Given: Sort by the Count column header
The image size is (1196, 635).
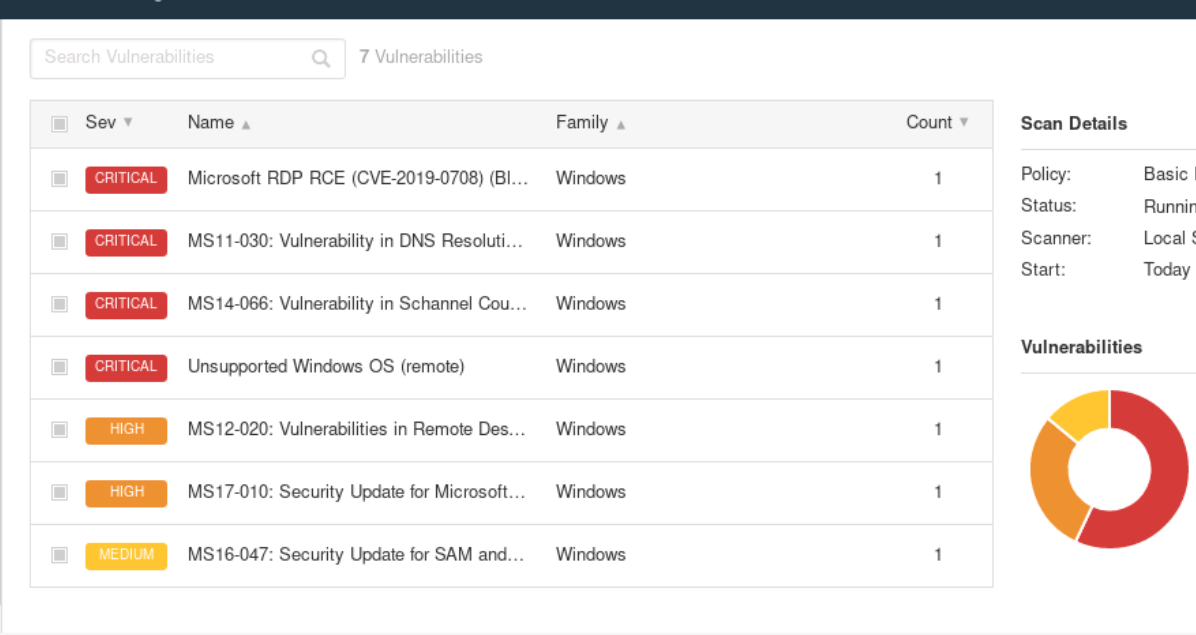Looking at the screenshot, I should coord(929,123).
